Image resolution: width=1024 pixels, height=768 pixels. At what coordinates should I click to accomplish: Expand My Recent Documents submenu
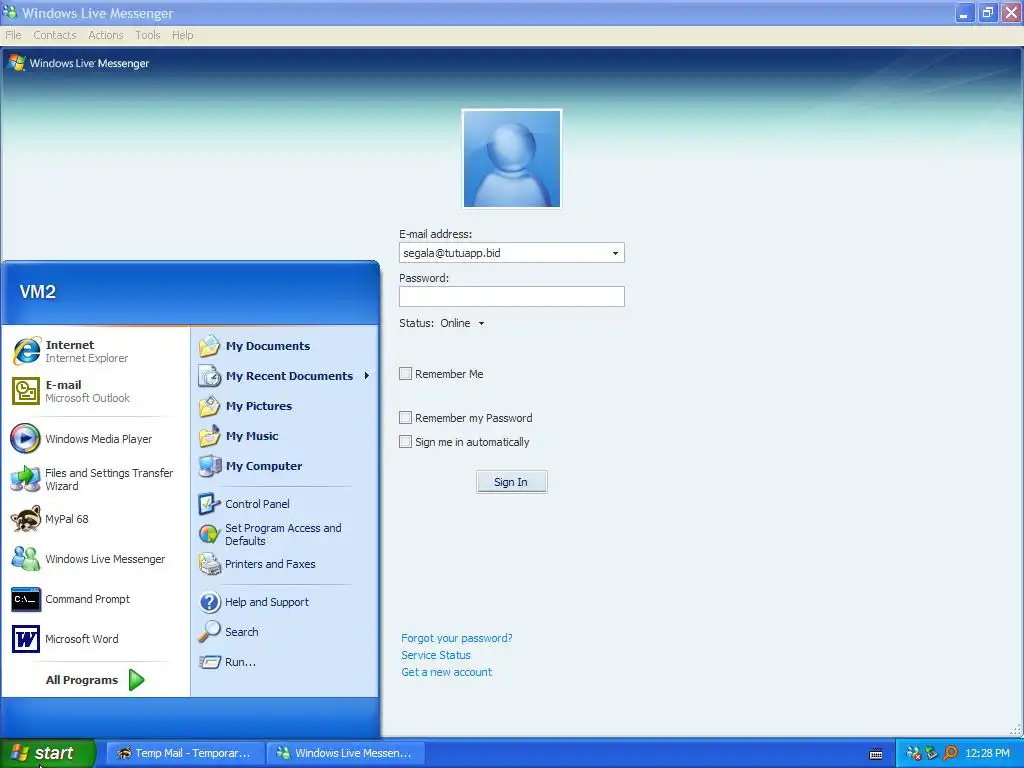tap(285, 376)
